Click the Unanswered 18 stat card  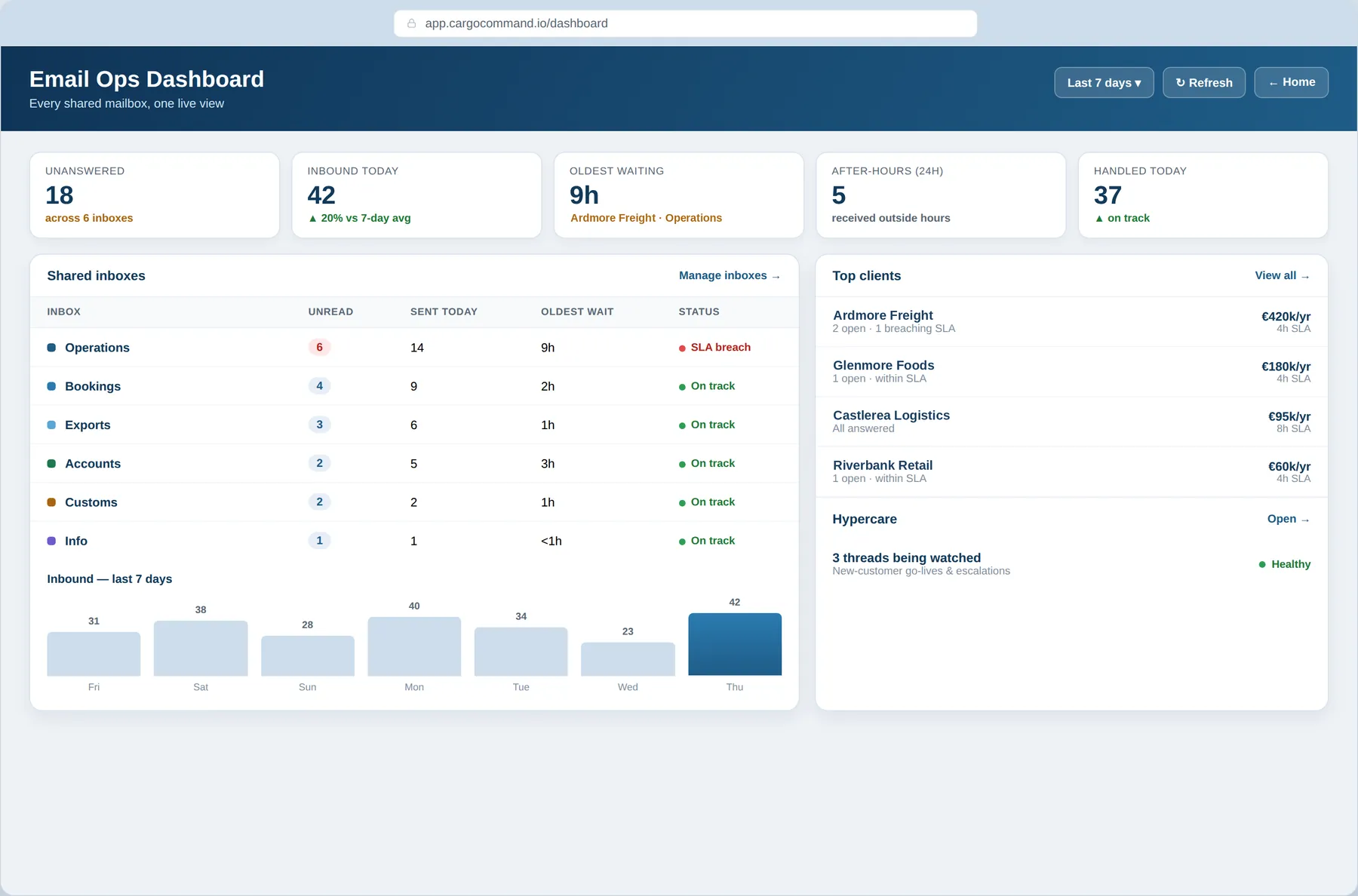(155, 195)
